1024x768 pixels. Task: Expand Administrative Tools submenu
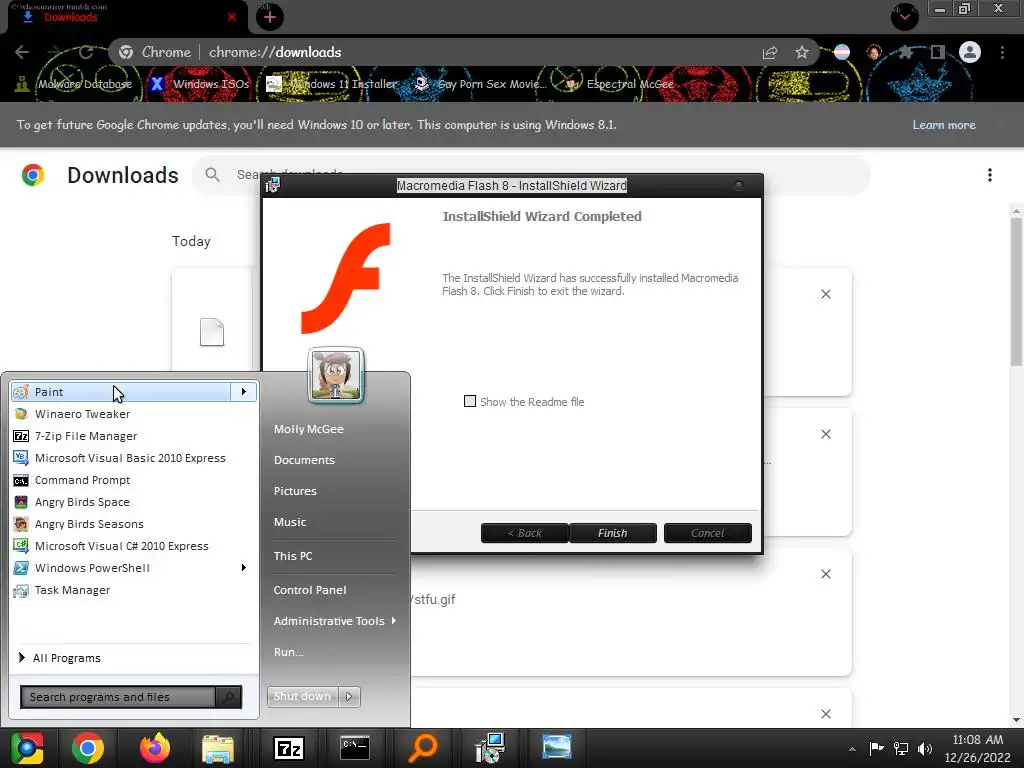click(334, 621)
